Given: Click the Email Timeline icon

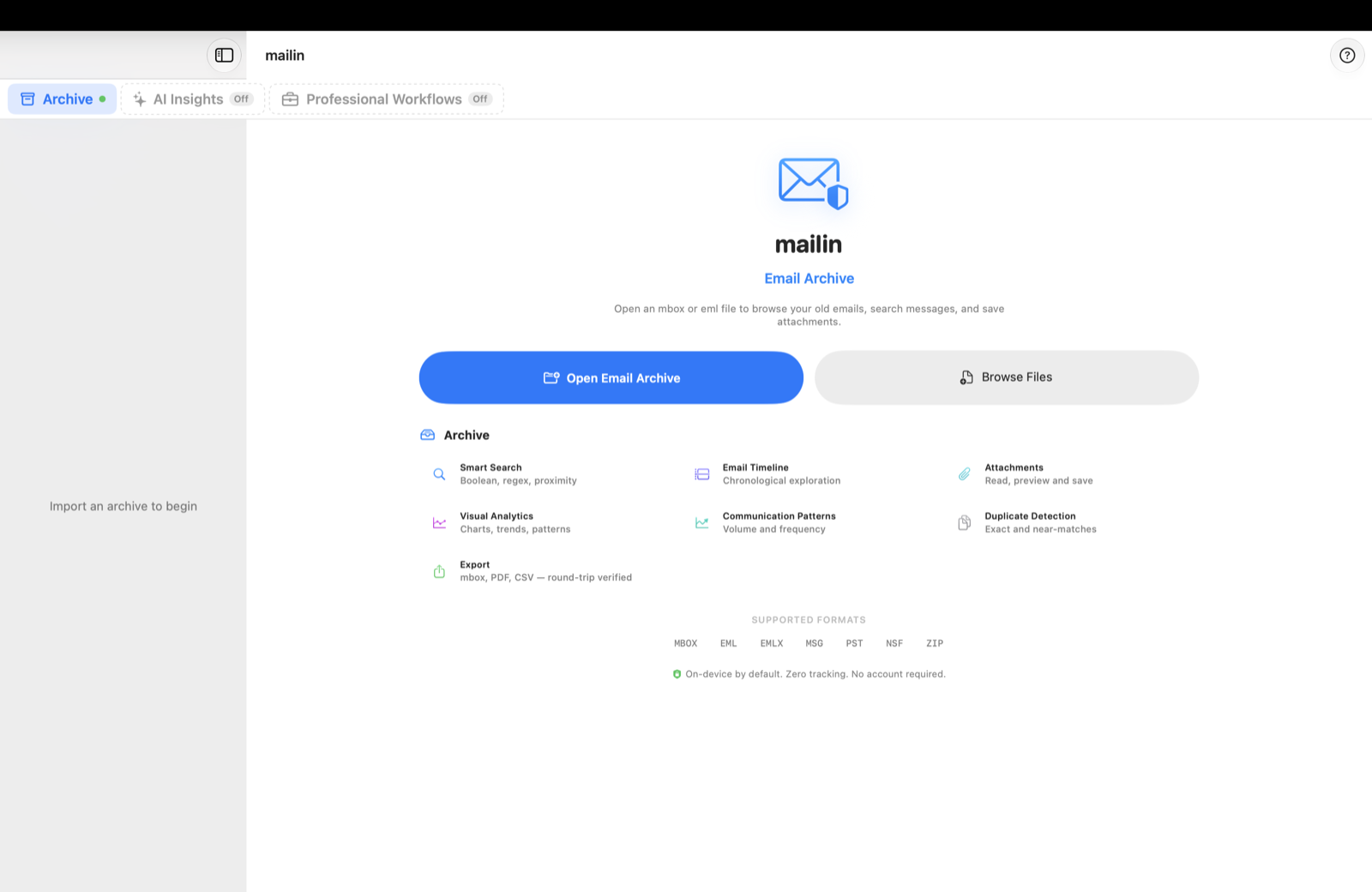Looking at the screenshot, I should pos(701,474).
